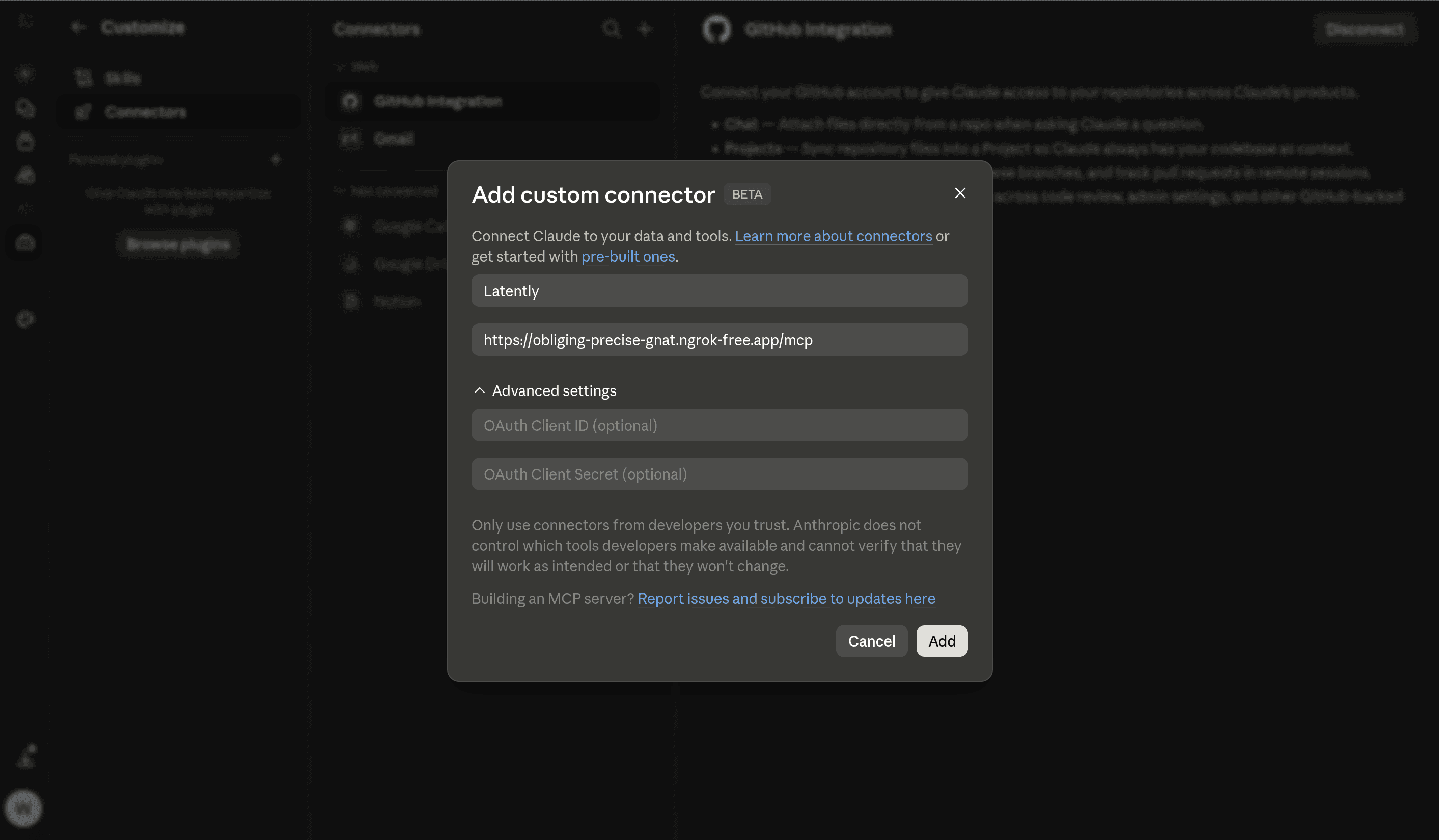Click the OAuth Client Secret field
The height and width of the screenshot is (840, 1439).
[x=719, y=474]
